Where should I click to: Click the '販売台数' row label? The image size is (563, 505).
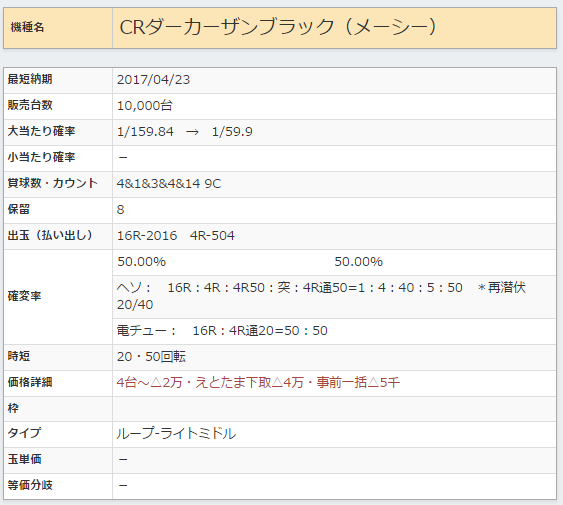(x=30, y=105)
